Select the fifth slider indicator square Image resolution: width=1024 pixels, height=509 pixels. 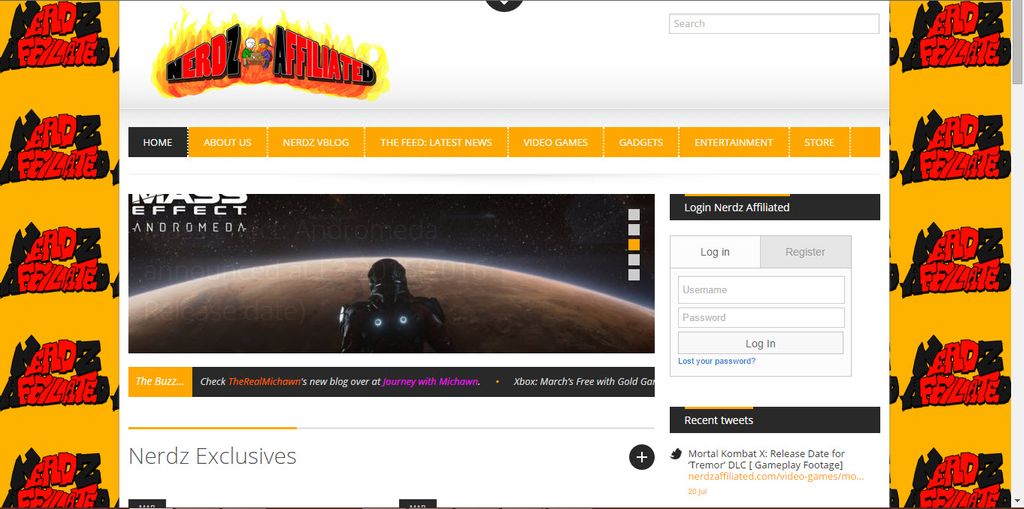tap(633, 274)
